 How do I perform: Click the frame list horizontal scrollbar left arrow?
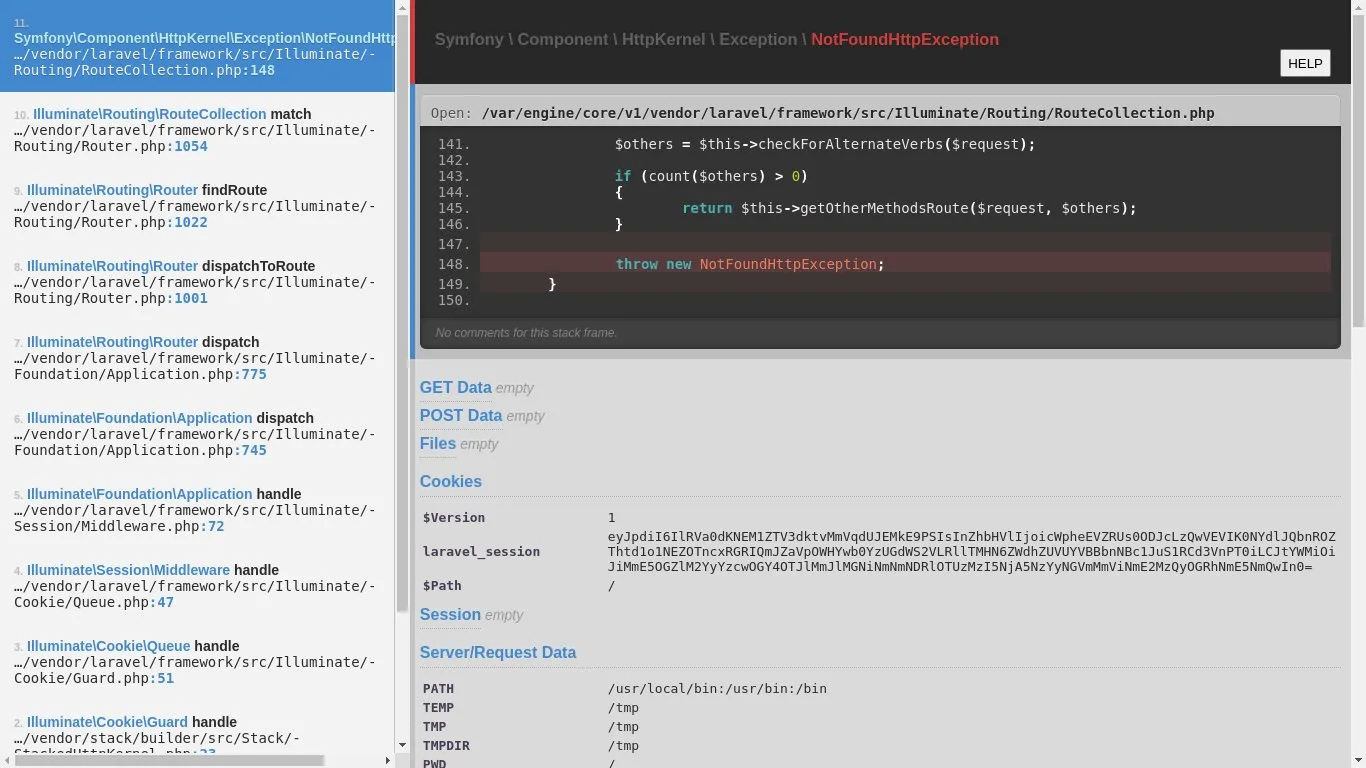[7, 760]
